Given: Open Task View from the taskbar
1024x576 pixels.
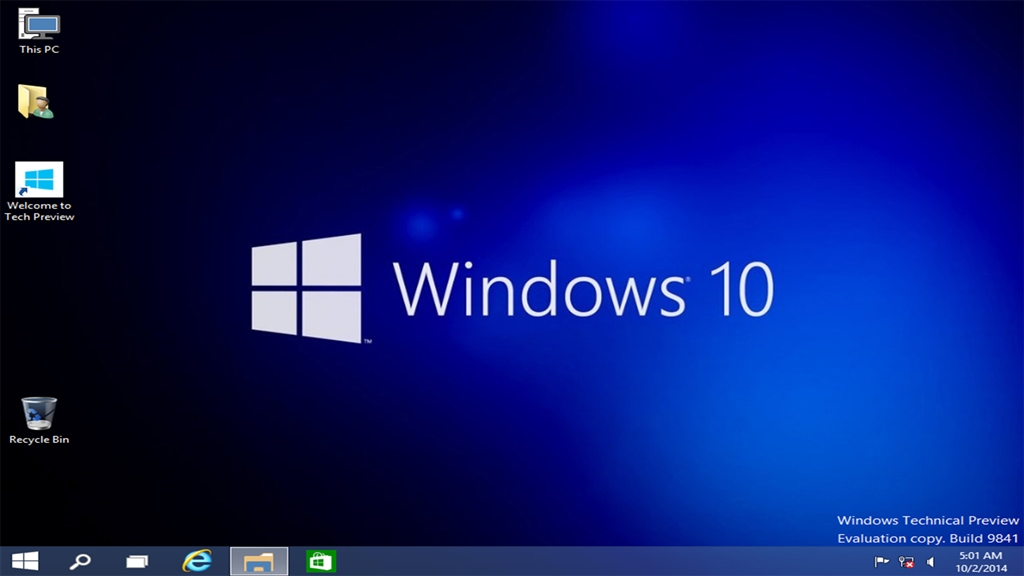Looking at the screenshot, I should click(x=137, y=561).
